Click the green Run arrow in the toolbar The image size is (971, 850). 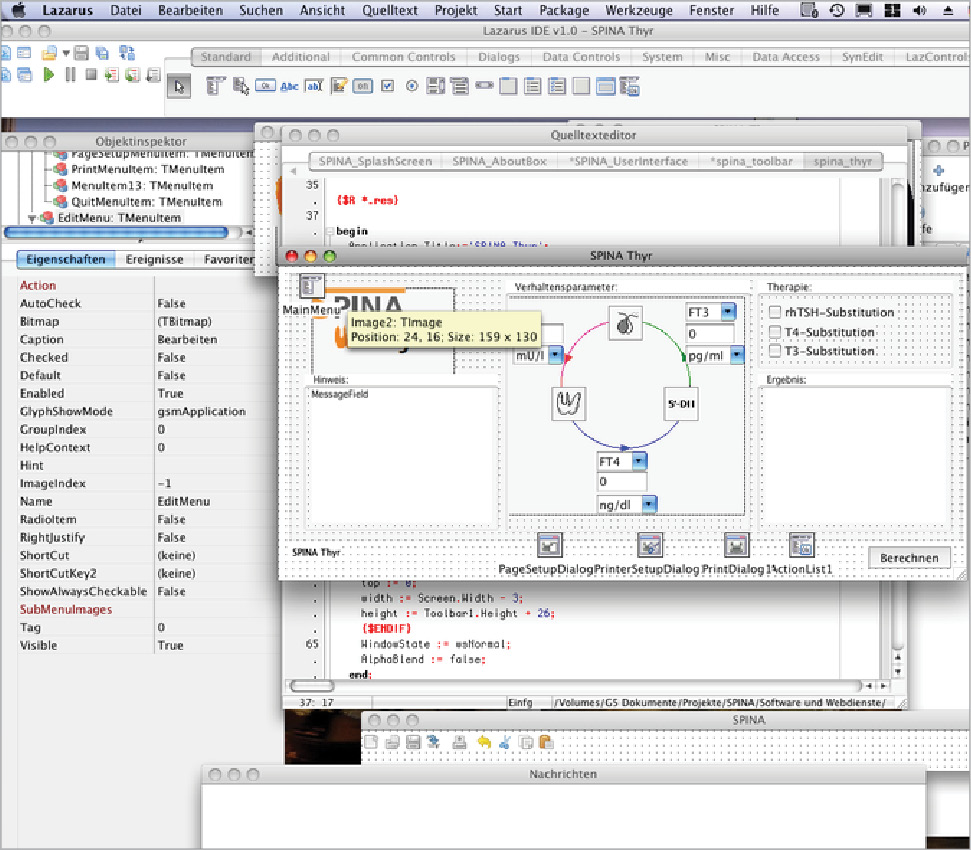pyautogui.click(x=47, y=76)
